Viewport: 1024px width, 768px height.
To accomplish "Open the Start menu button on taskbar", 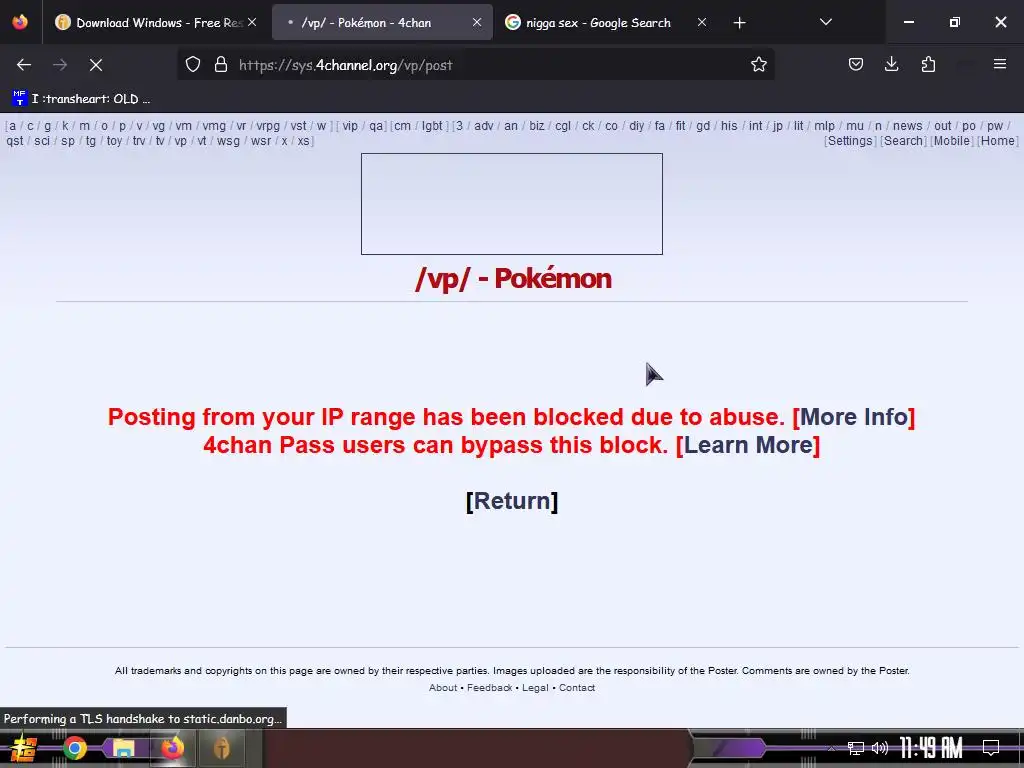I will [24, 748].
